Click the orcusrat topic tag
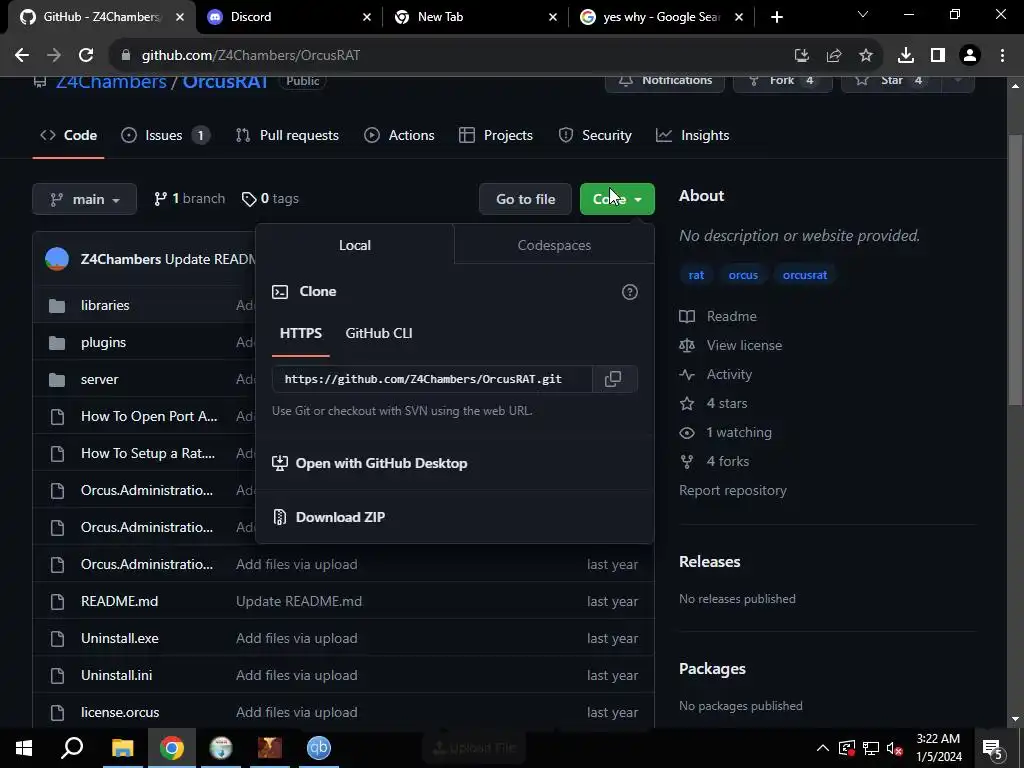Viewport: 1024px width, 768px height. click(x=805, y=275)
